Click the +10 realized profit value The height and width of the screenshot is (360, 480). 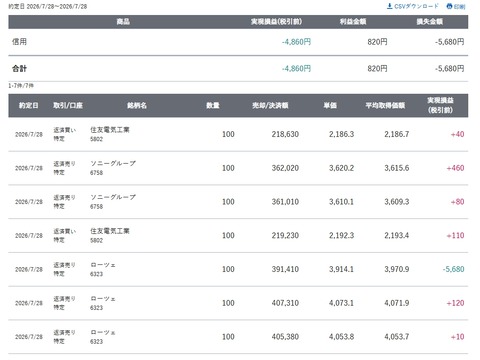coord(457,337)
